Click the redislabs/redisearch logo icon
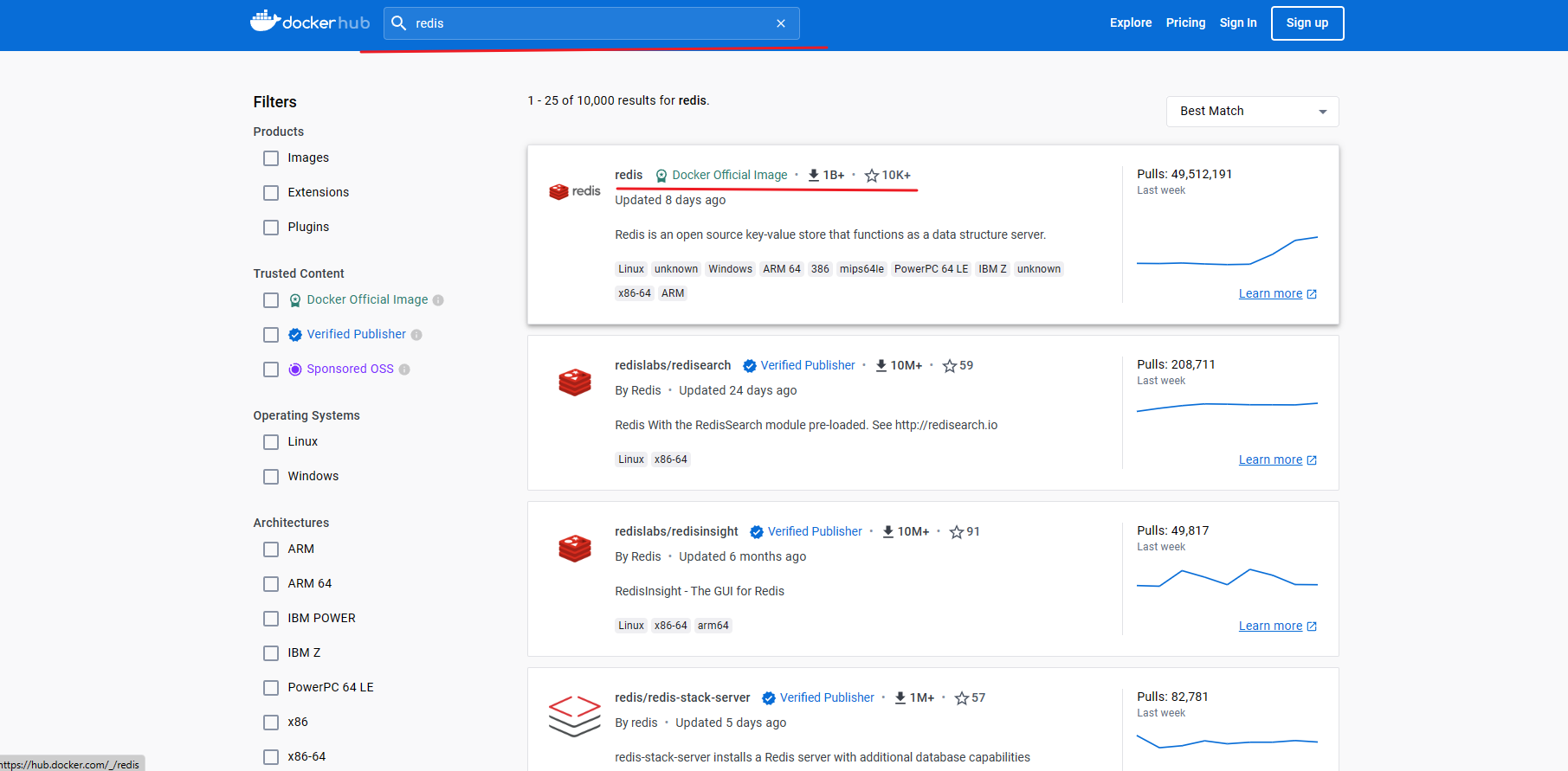The image size is (1568, 771). coord(574,382)
